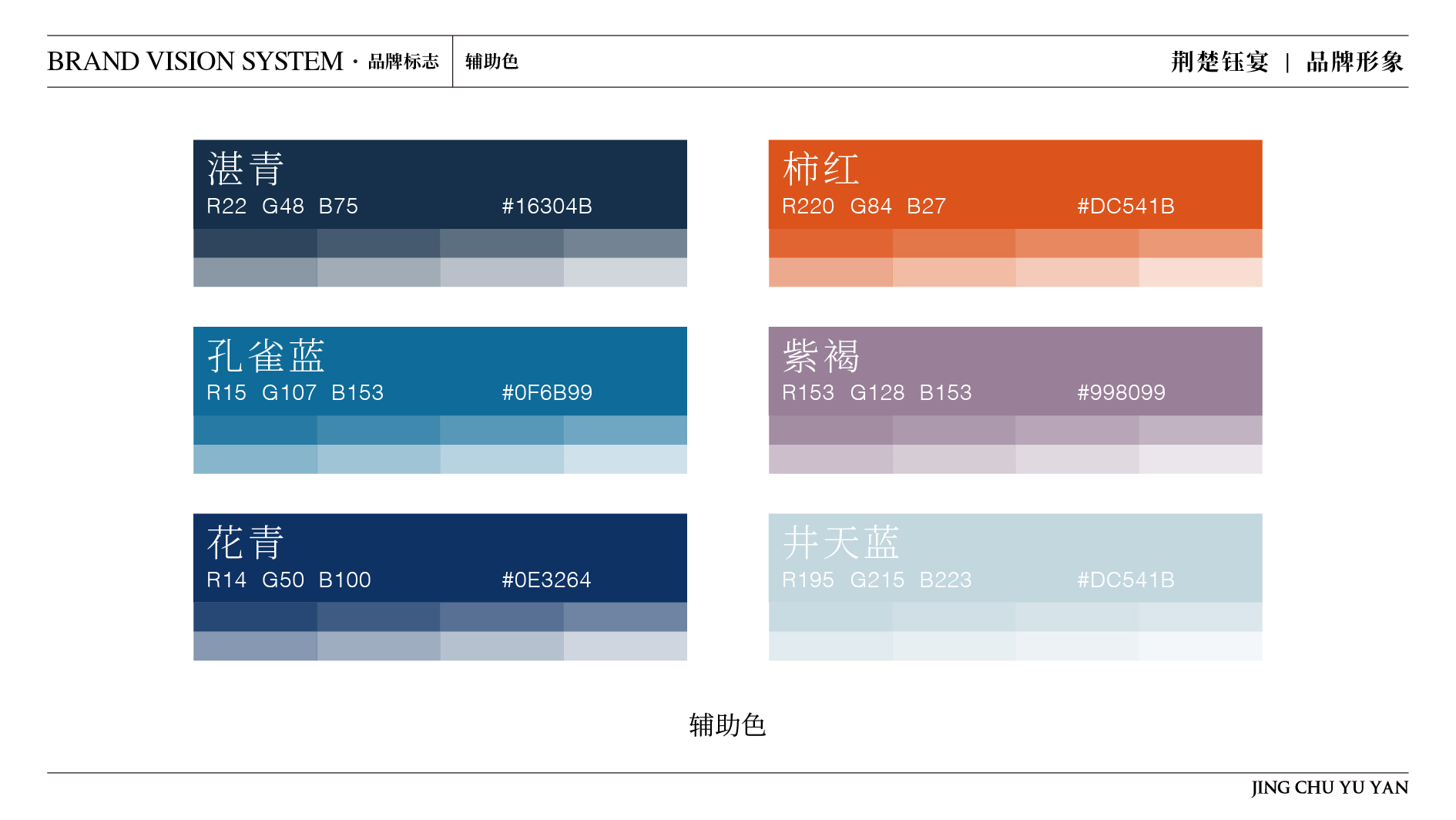Screen dimensions: 1456x820
Task: Click the R153 G128 B153 values
Action: pos(877,393)
